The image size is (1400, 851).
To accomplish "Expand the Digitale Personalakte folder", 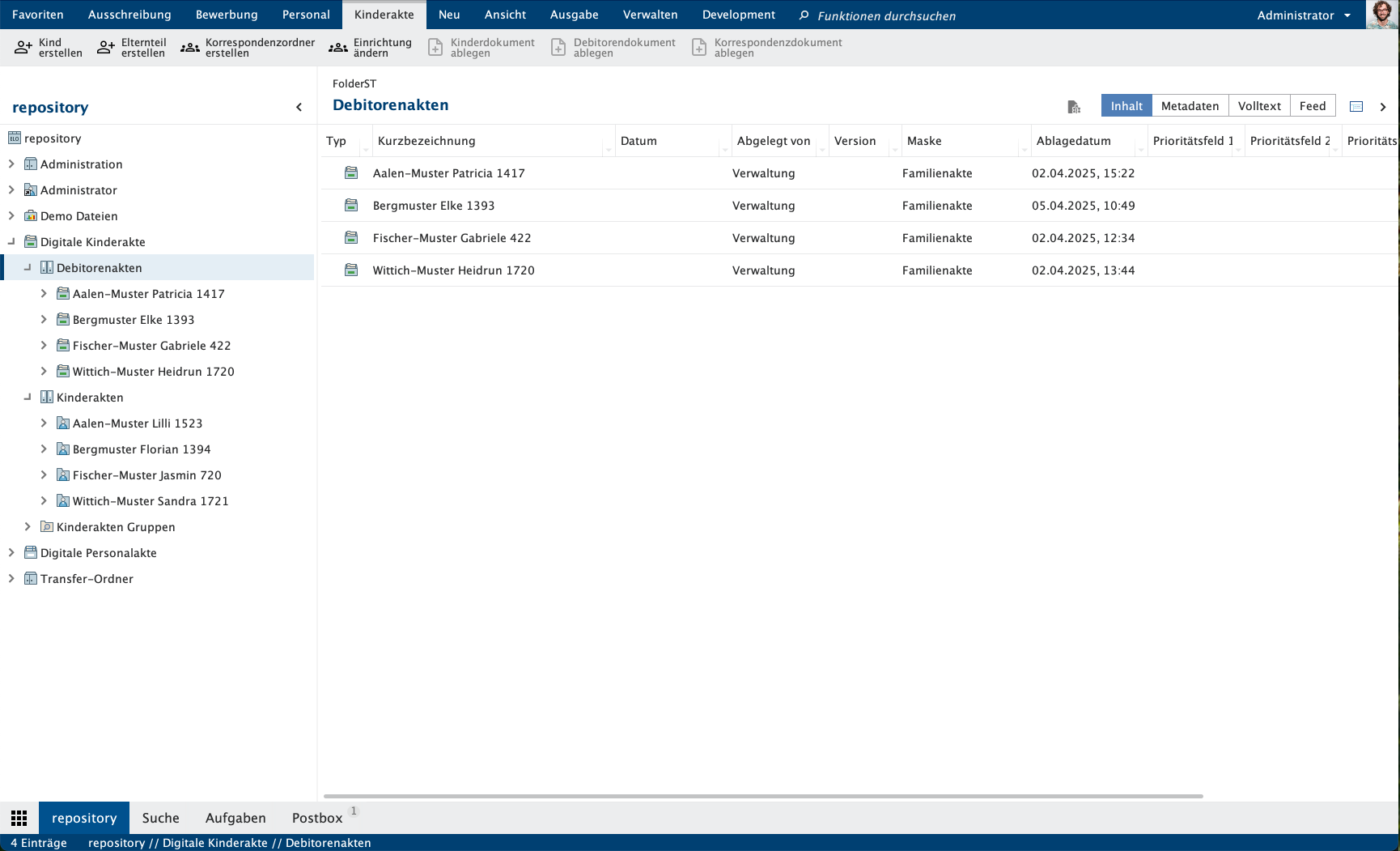I will 11,553.
